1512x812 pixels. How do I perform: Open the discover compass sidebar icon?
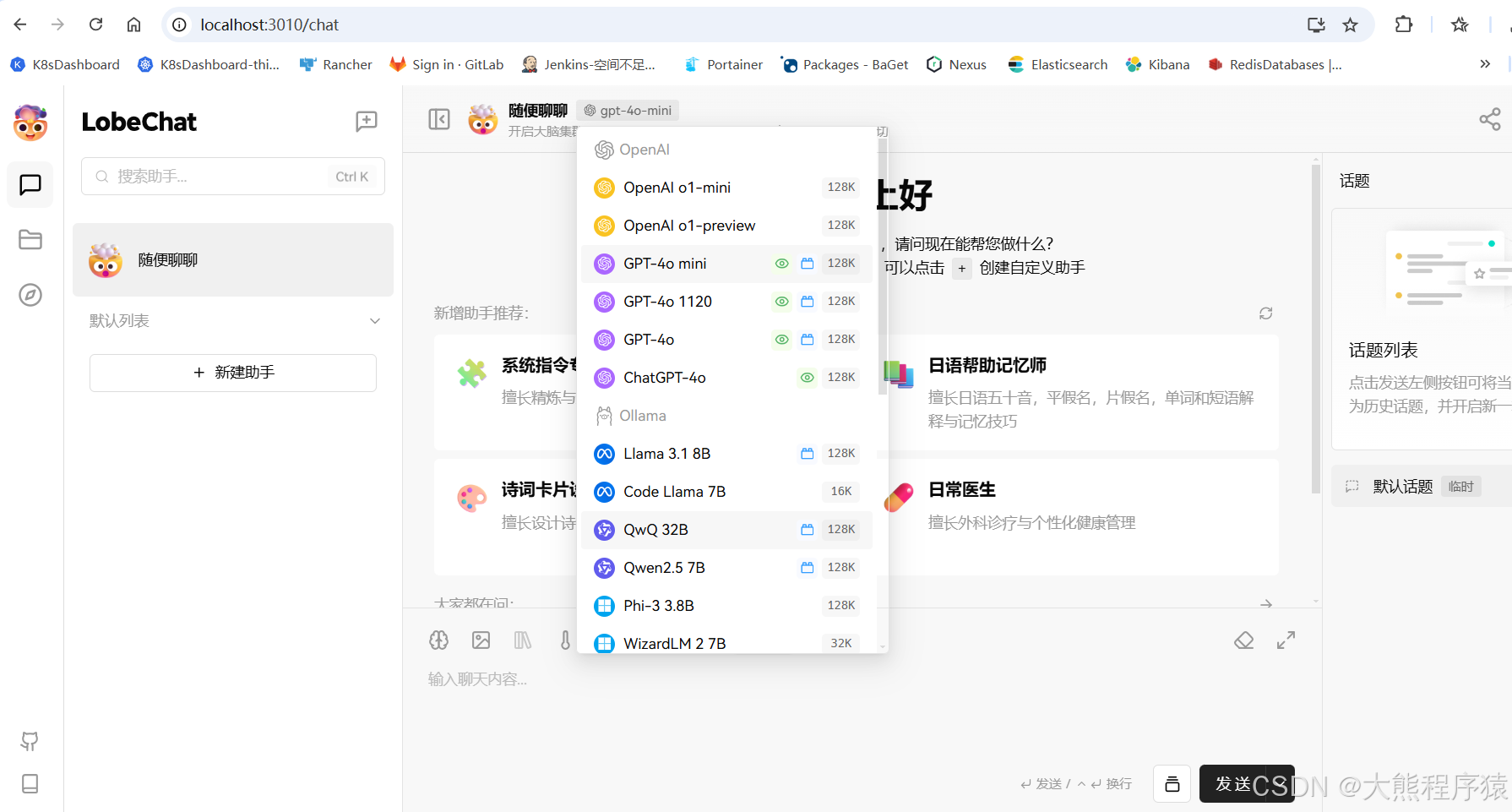click(30, 295)
